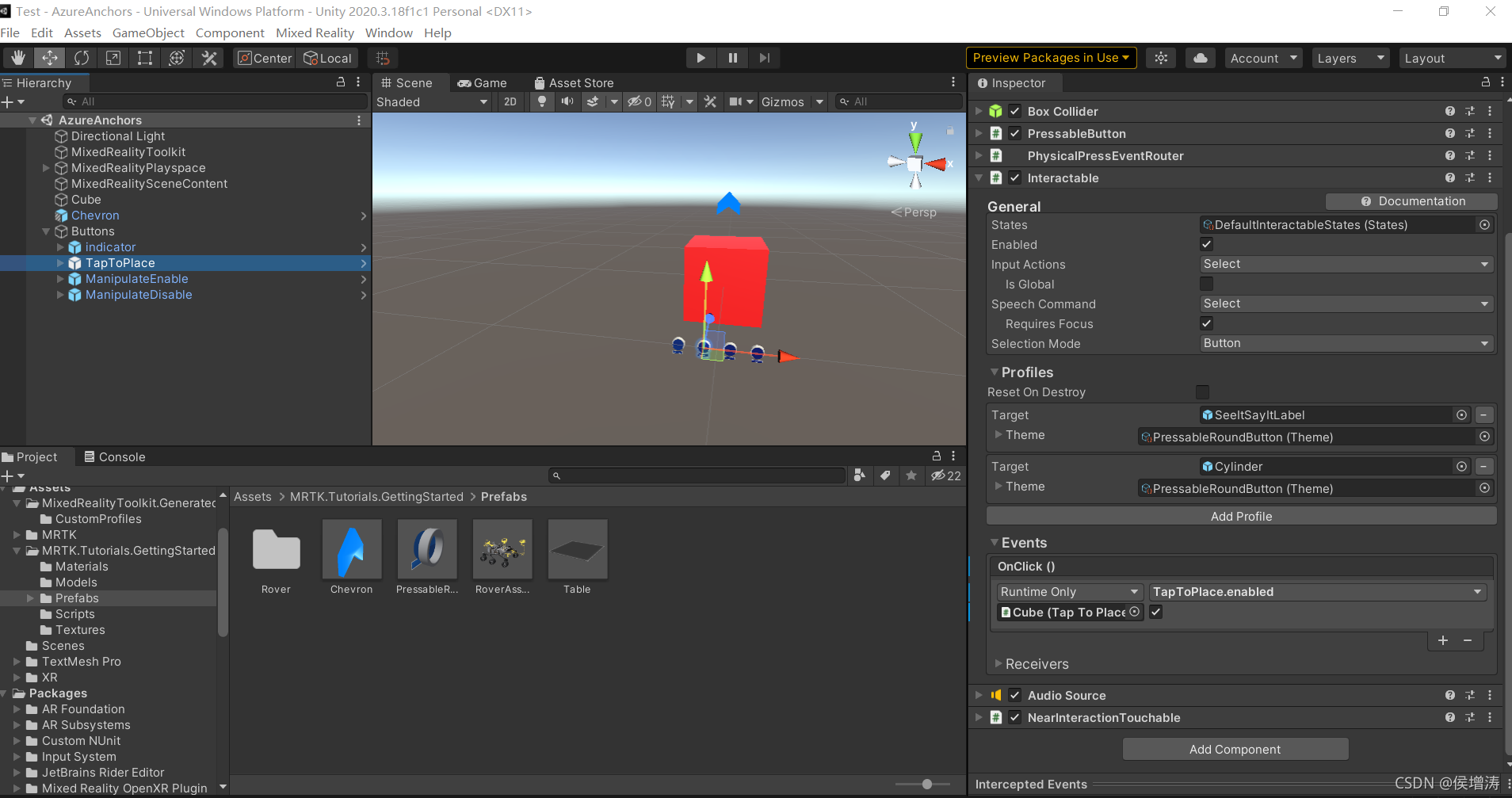Open TapToPlace.enabled function dropdown

[x=1317, y=592]
